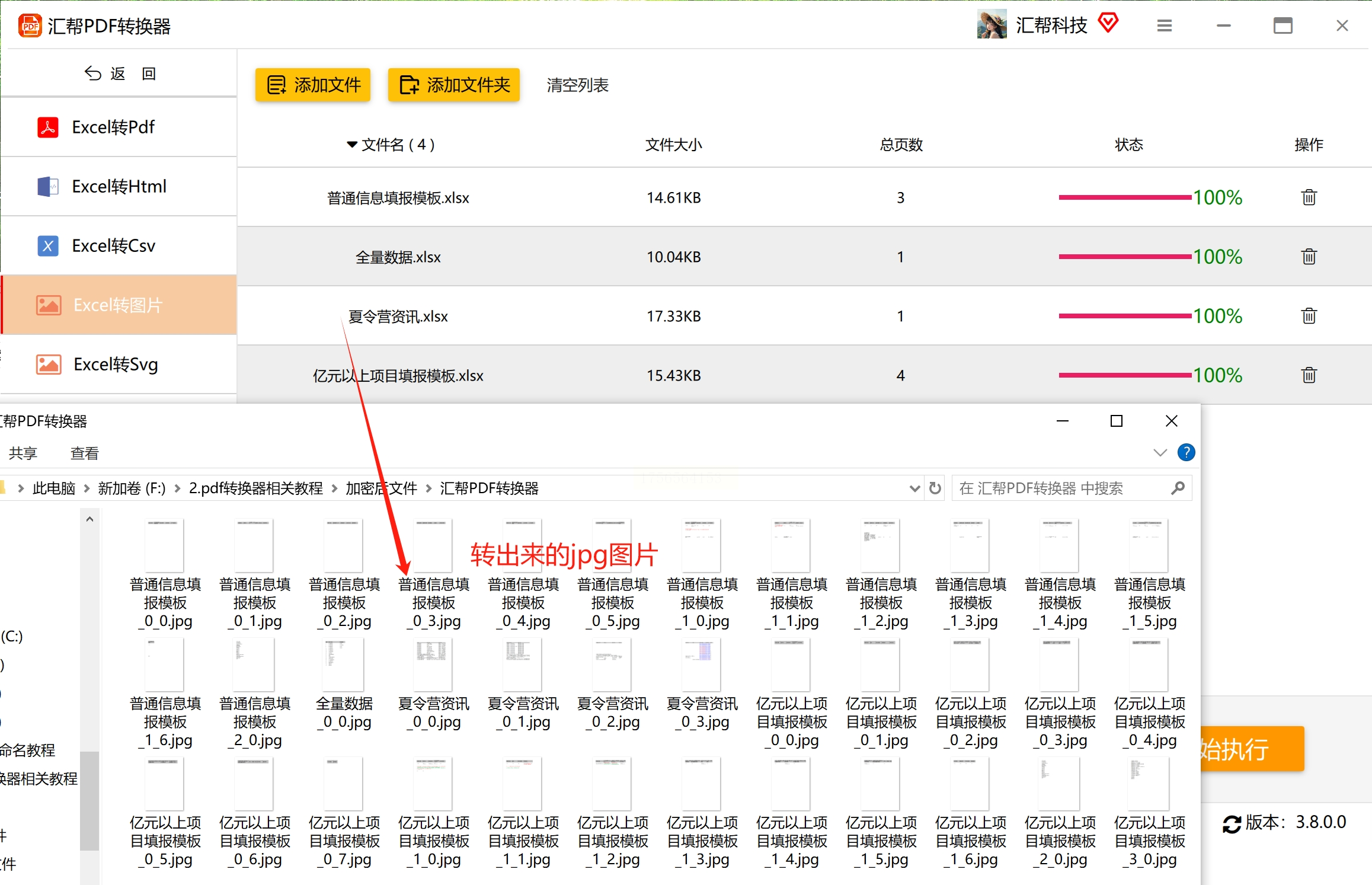Screen dimensions: 1372x885
Task: Open the hamburger menu in the title bar
Action: 1164,25
